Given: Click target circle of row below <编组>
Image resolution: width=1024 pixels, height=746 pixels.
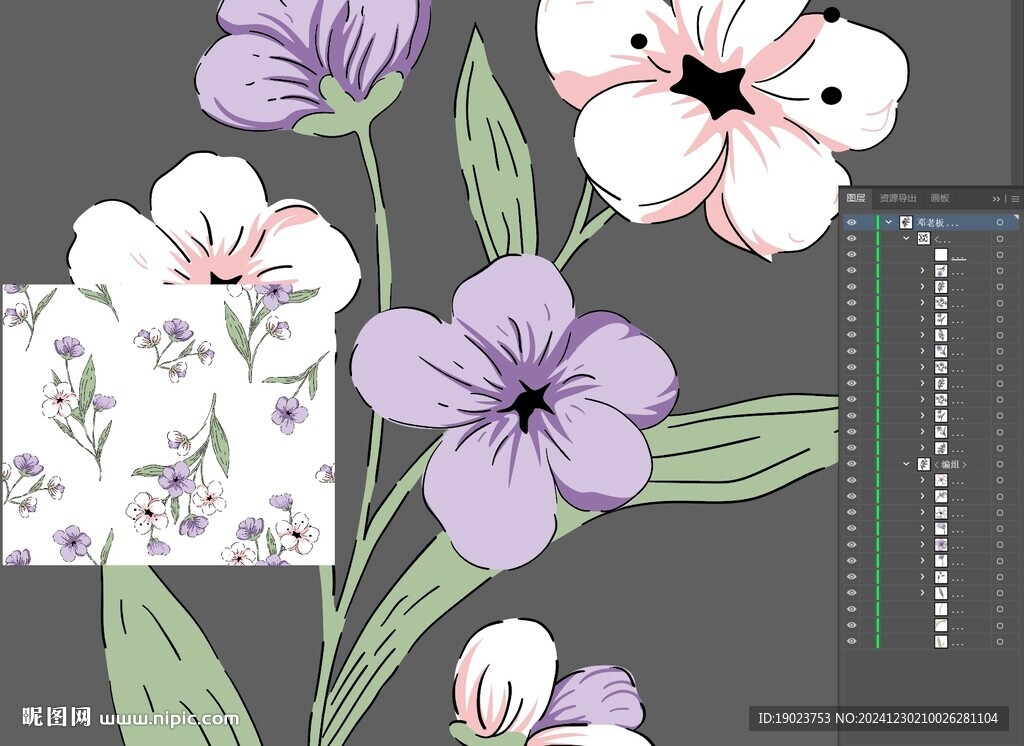Looking at the screenshot, I should pos(1000,480).
